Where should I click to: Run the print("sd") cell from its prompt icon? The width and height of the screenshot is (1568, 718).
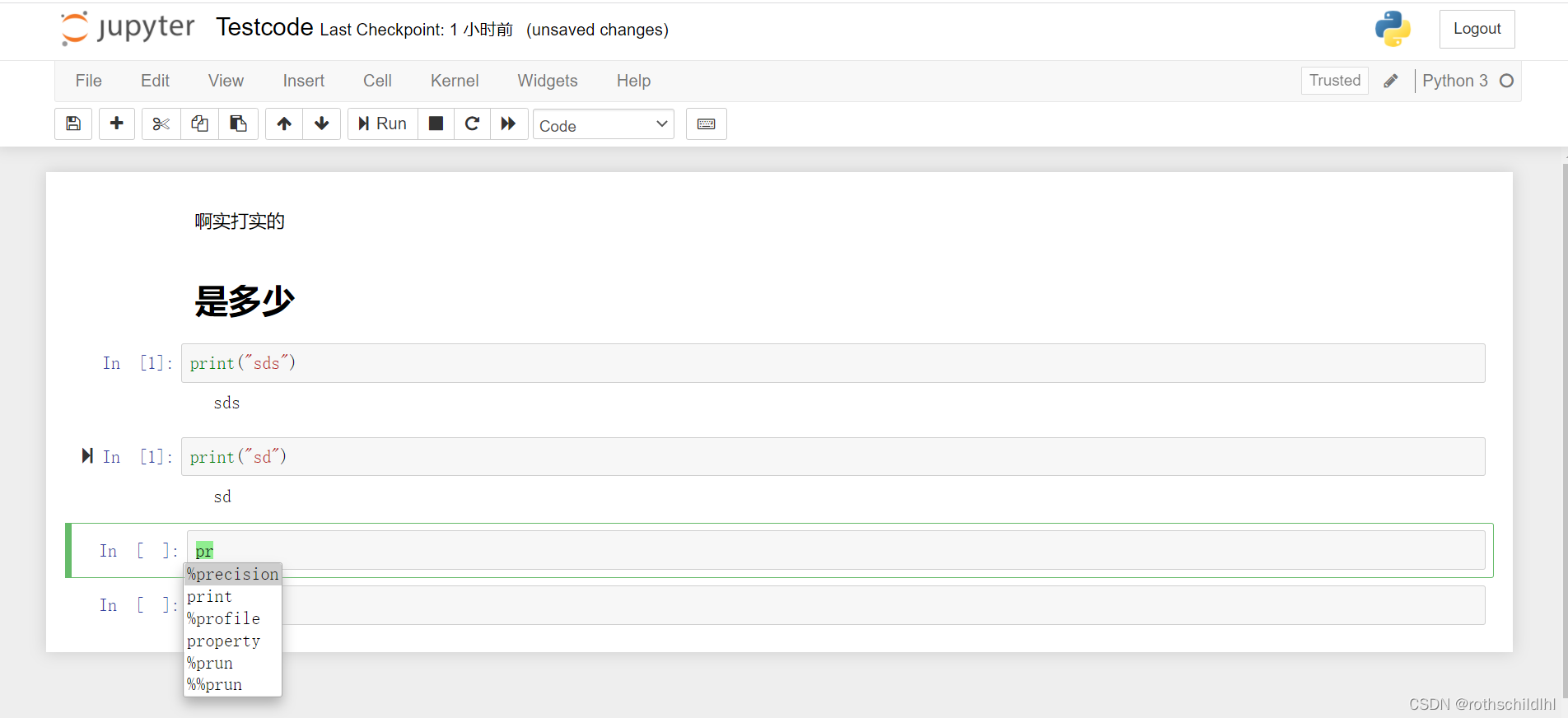87,456
